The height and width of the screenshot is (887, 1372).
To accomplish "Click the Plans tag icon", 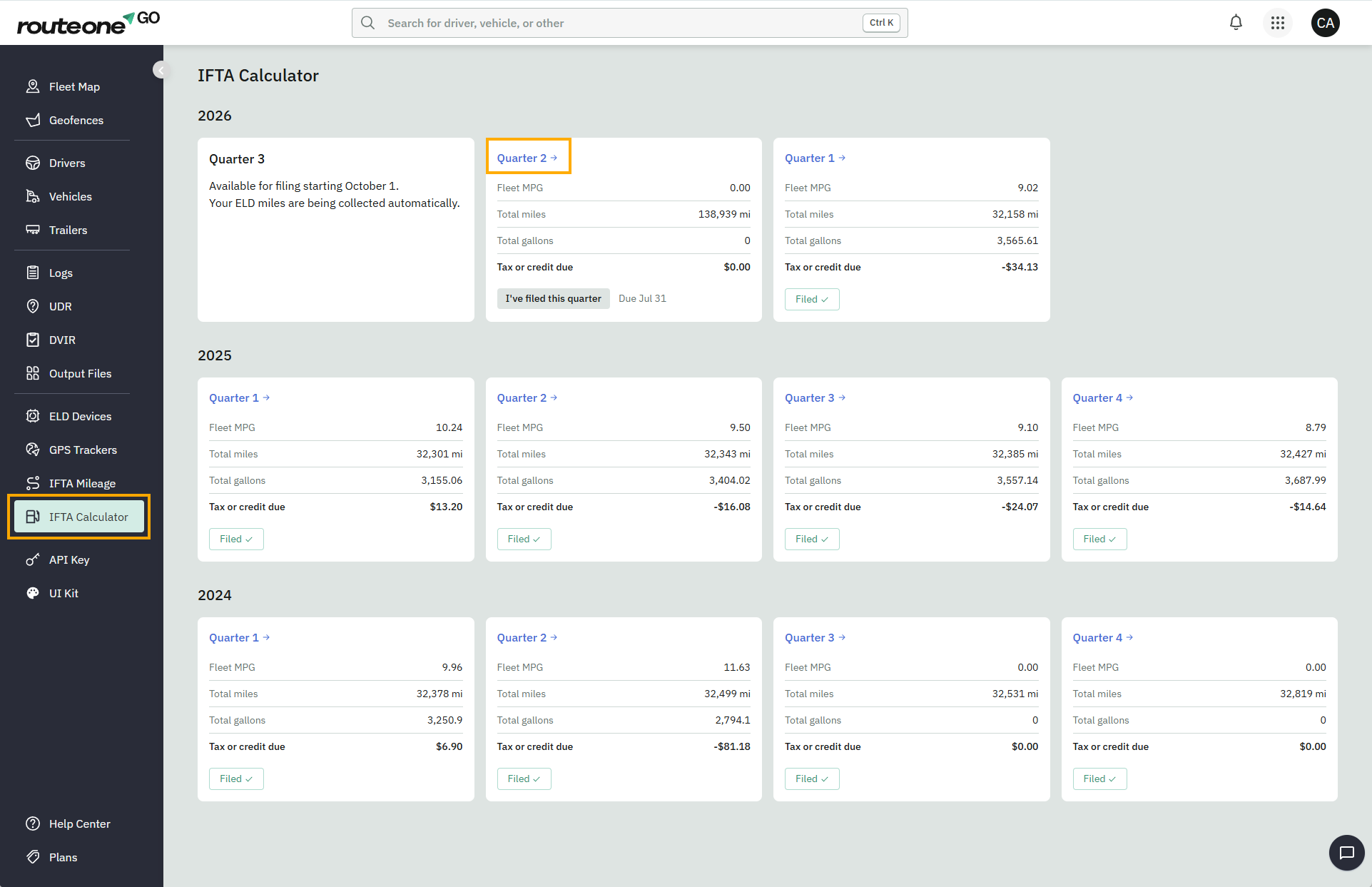I will 33,857.
